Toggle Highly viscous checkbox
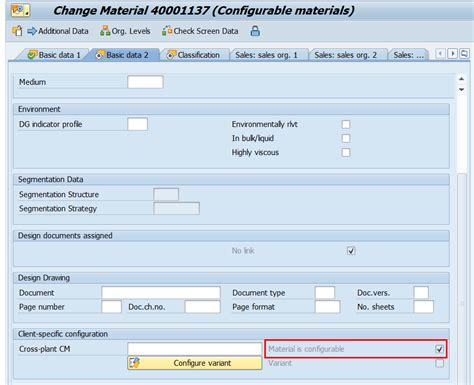 tap(346, 153)
